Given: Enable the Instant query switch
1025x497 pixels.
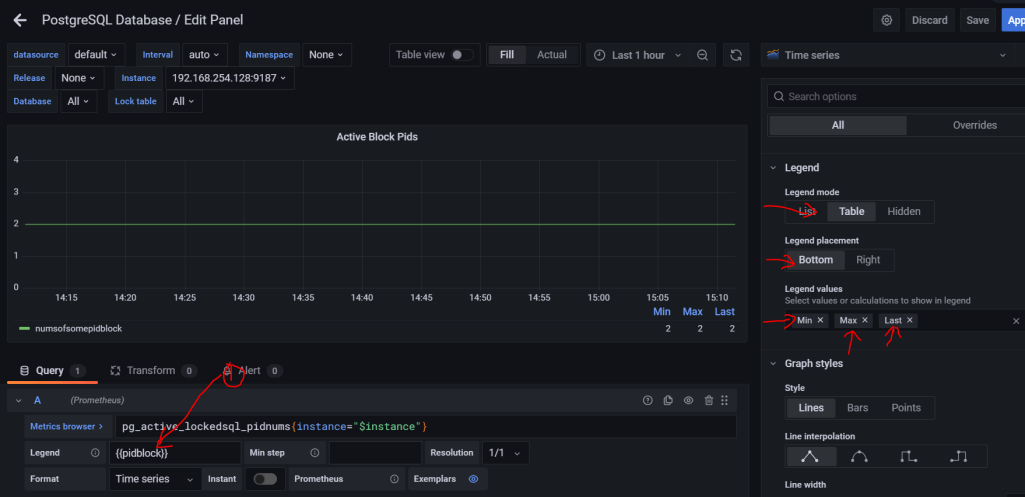Looking at the screenshot, I should point(265,479).
